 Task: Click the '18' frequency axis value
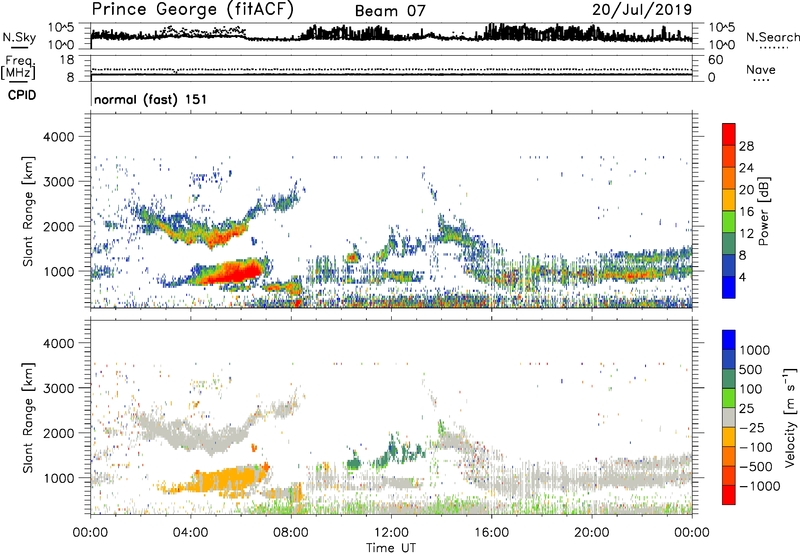coord(67,60)
